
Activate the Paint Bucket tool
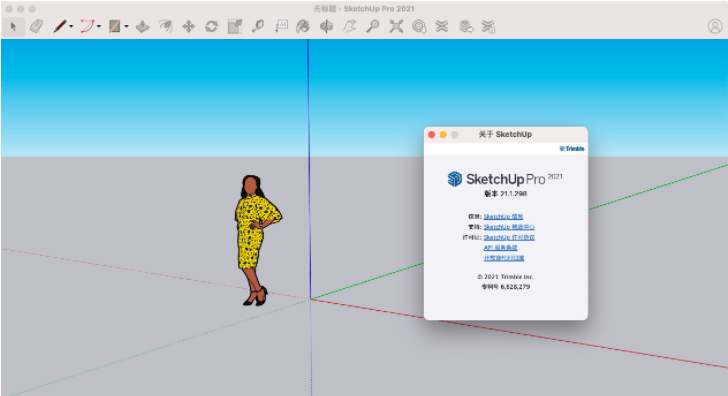[303, 26]
